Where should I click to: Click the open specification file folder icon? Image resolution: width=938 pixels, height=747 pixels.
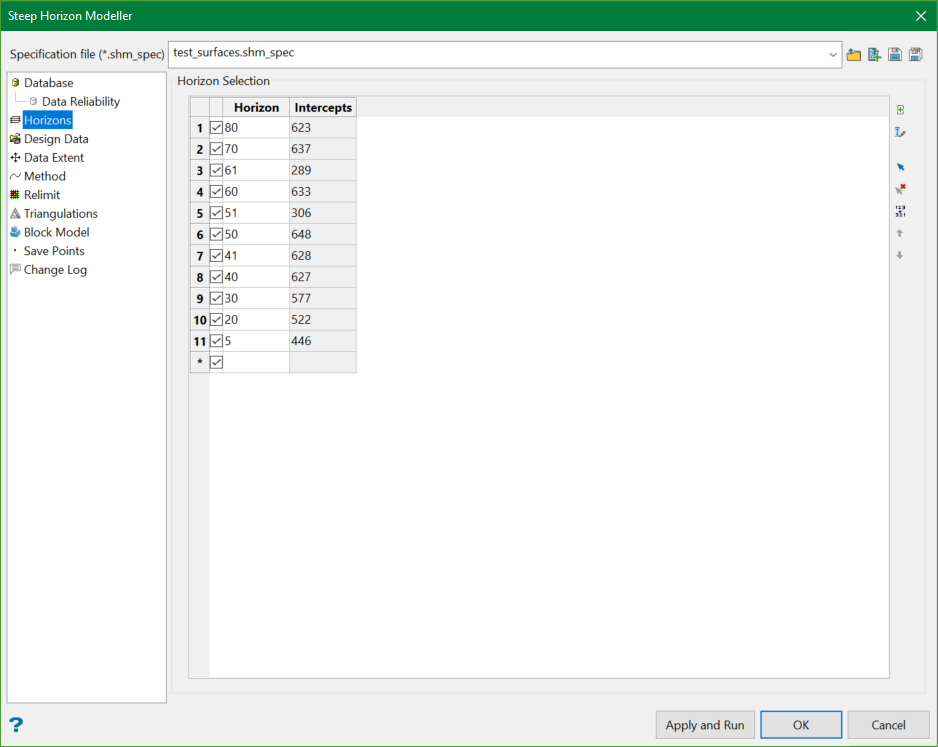point(853,55)
